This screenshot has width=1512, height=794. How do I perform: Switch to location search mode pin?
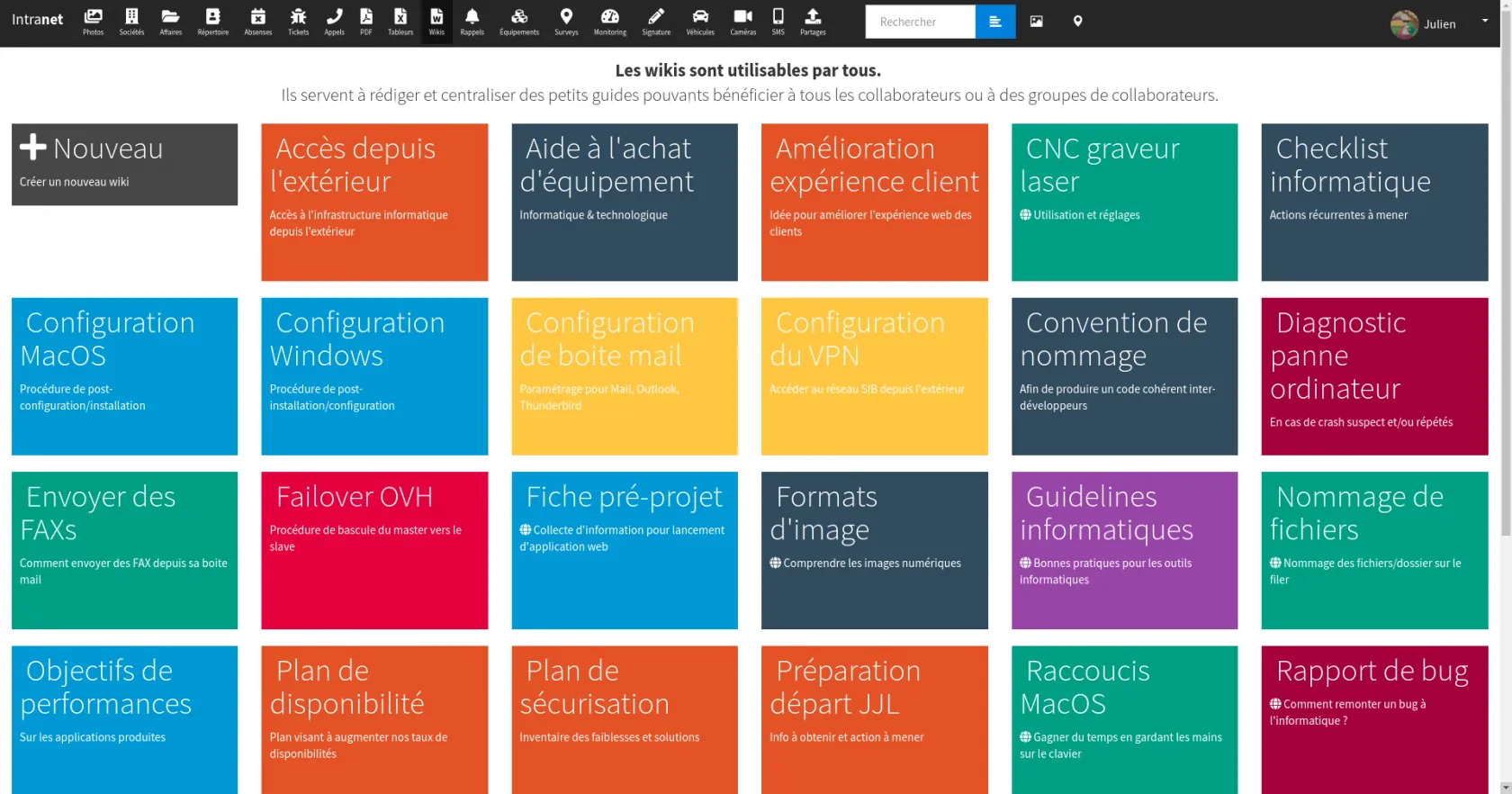(x=1077, y=22)
